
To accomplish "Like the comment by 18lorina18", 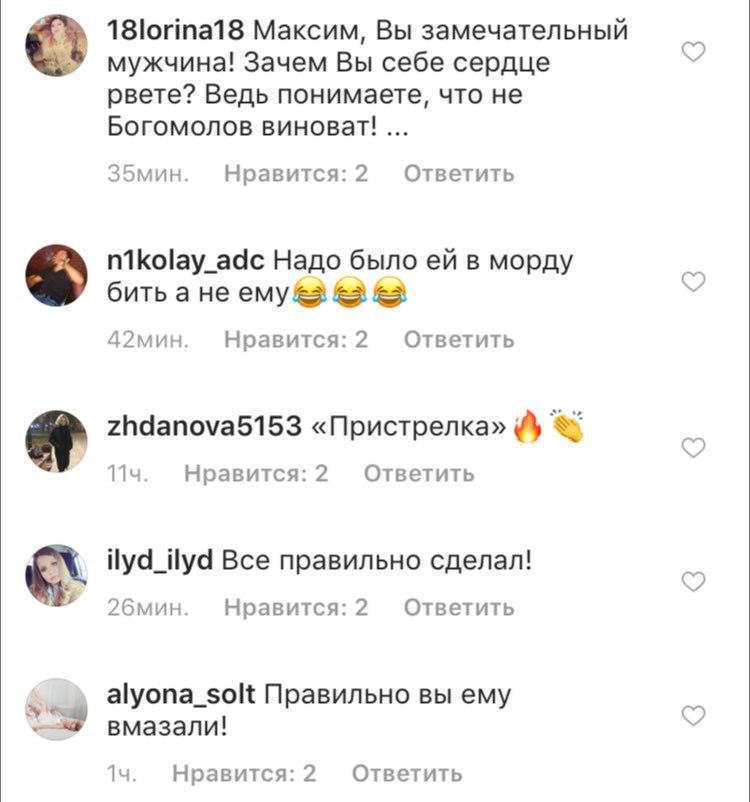I will click(694, 52).
